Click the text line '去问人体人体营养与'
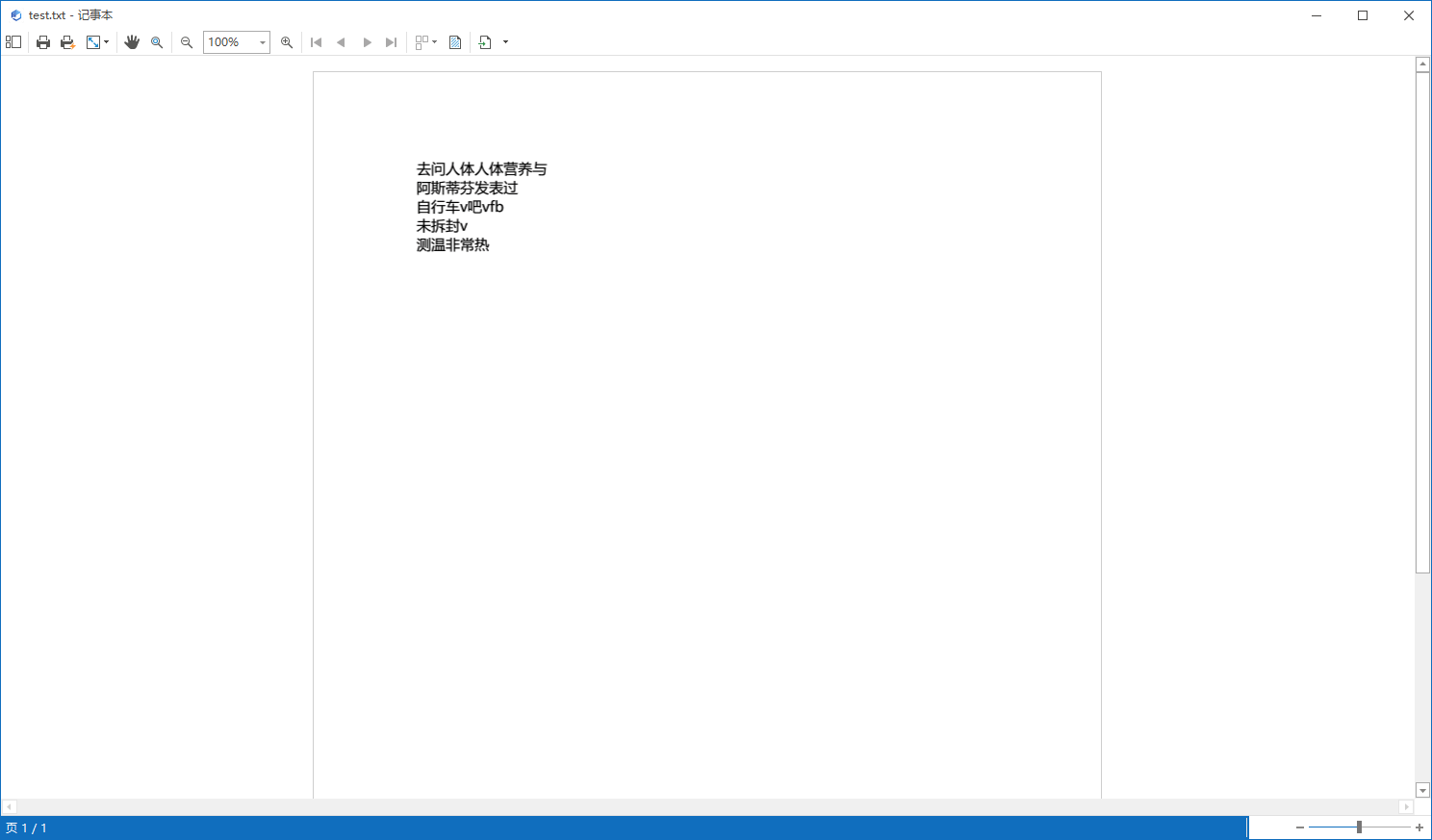The image size is (1432, 840). coord(481,169)
